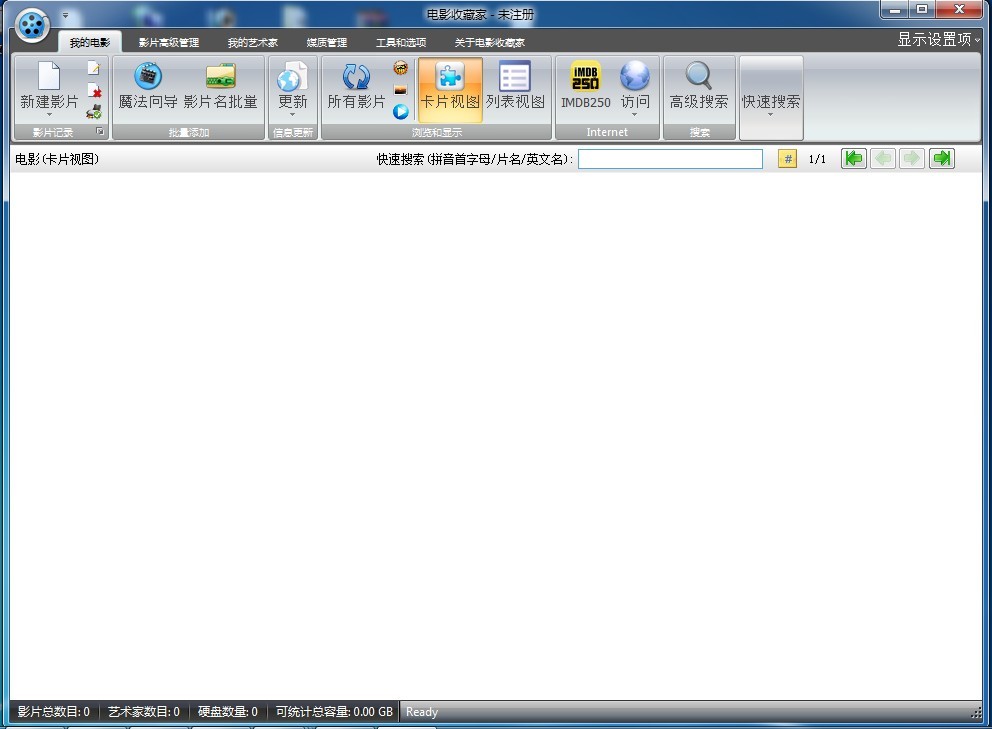Click the 所有影片 refresh icon
Viewport: 992px width, 729px height.
(356, 78)
